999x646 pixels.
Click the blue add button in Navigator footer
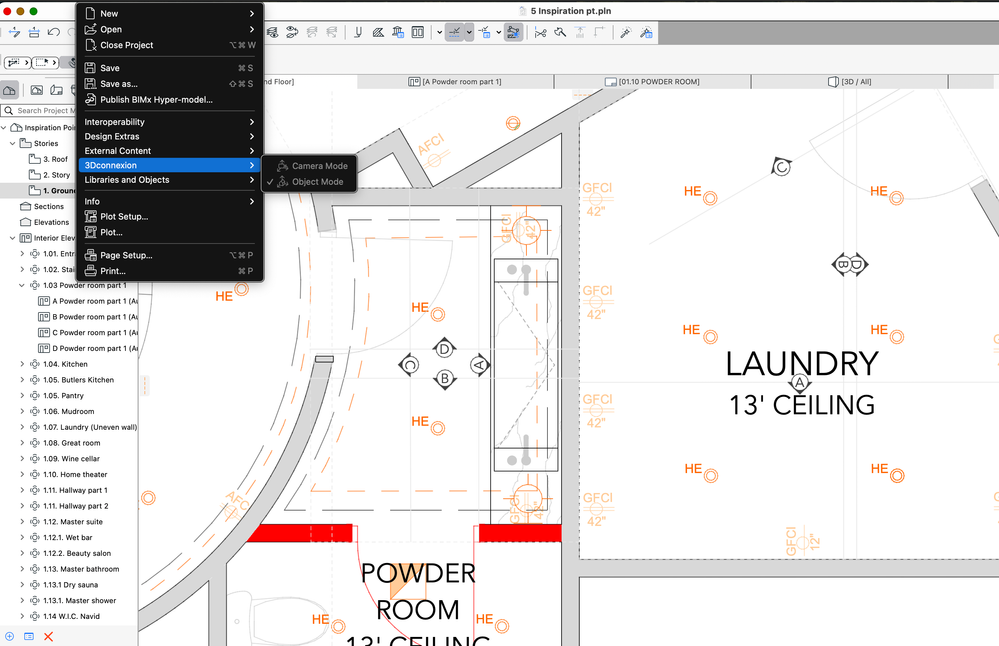[10, 636]
